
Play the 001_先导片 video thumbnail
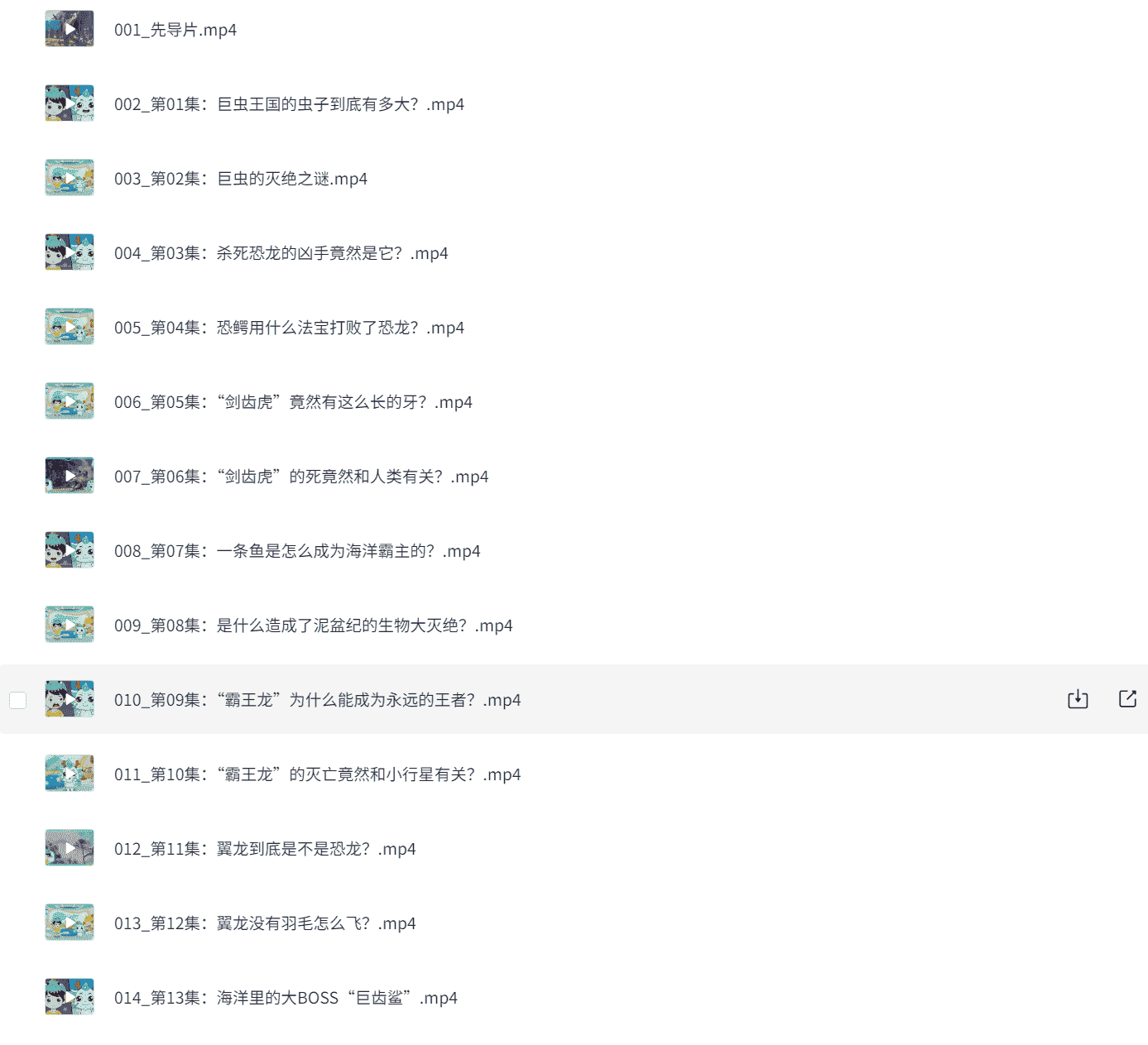click(x=70, y=29)
